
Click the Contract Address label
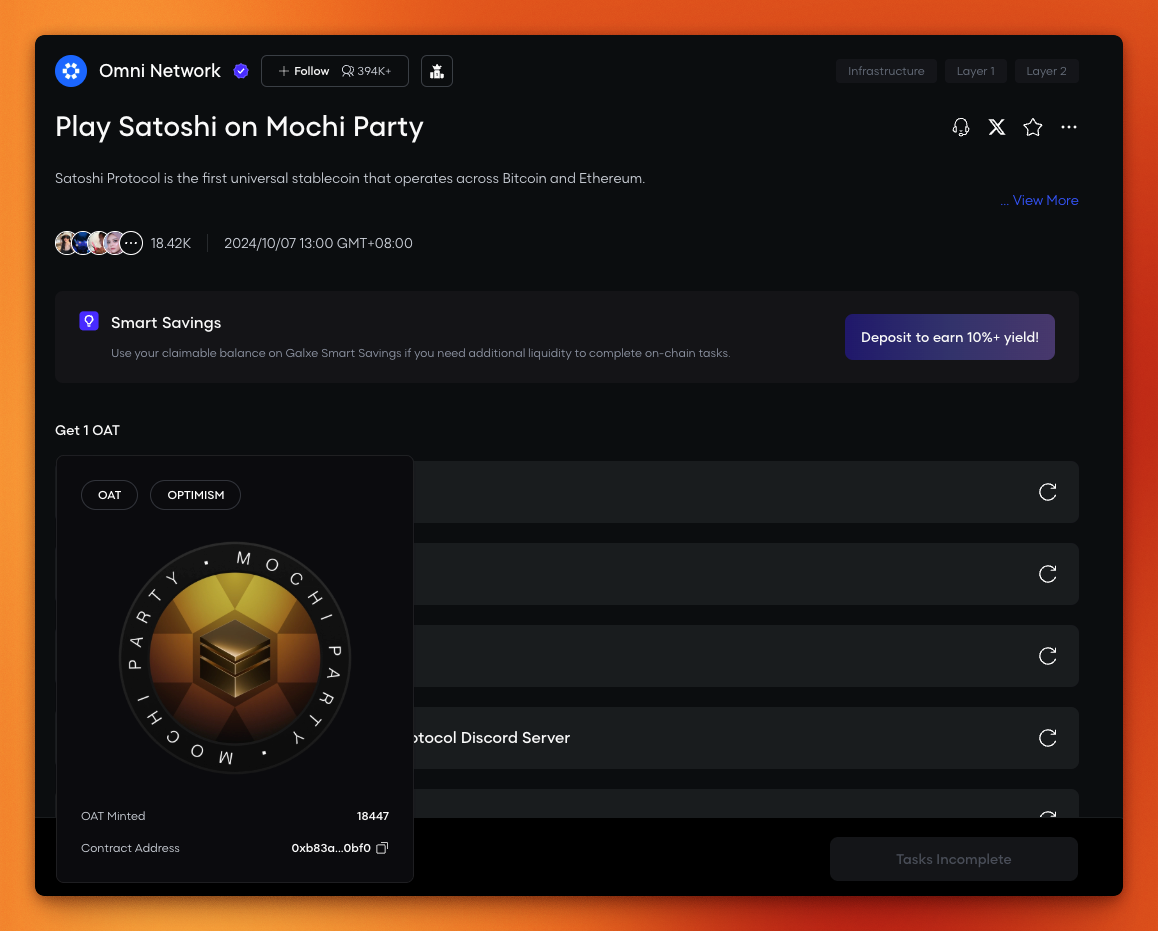(130, 848)
